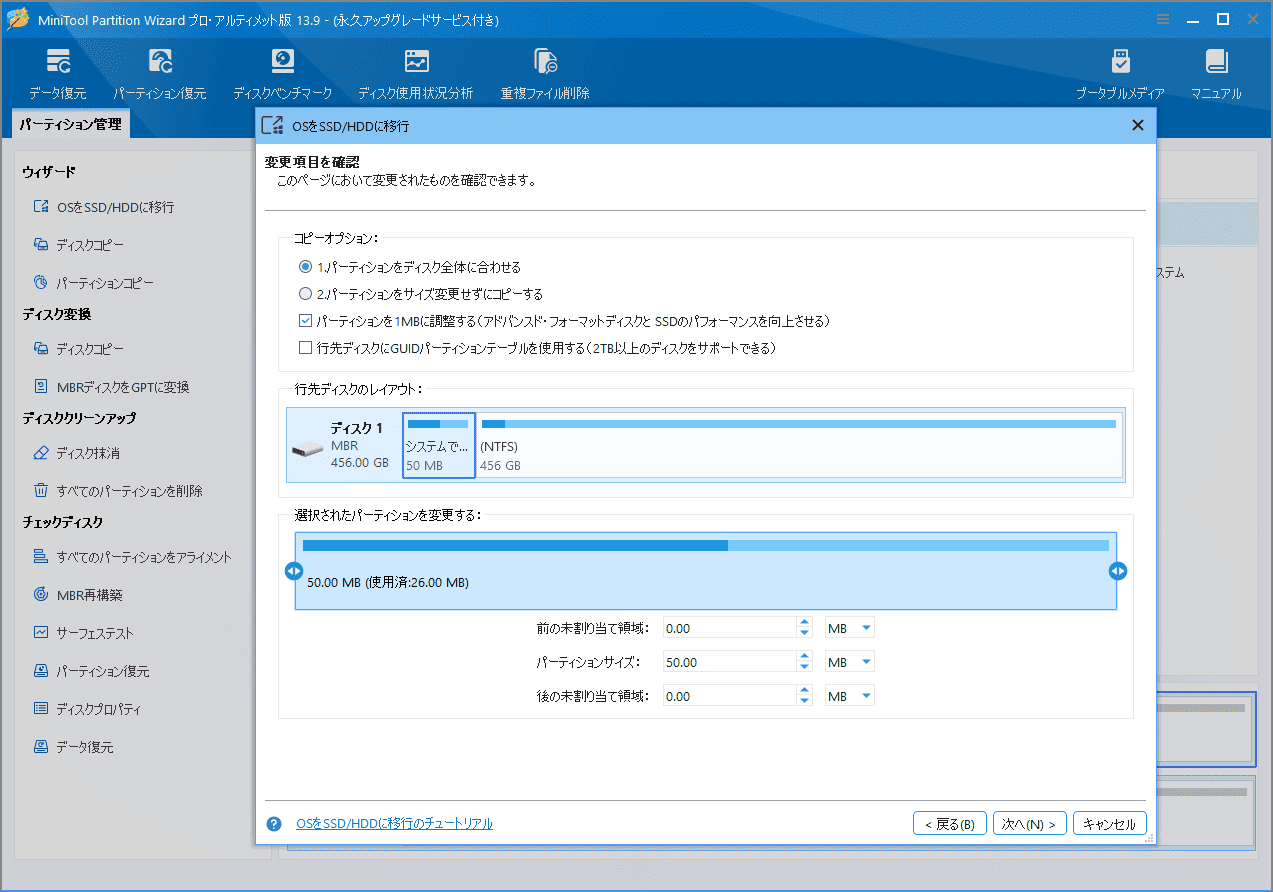Image resolution: width=1273 pixels, height=892 pixels.
Task: Click the ディスククリーンアップ section header
Action: 79,418
